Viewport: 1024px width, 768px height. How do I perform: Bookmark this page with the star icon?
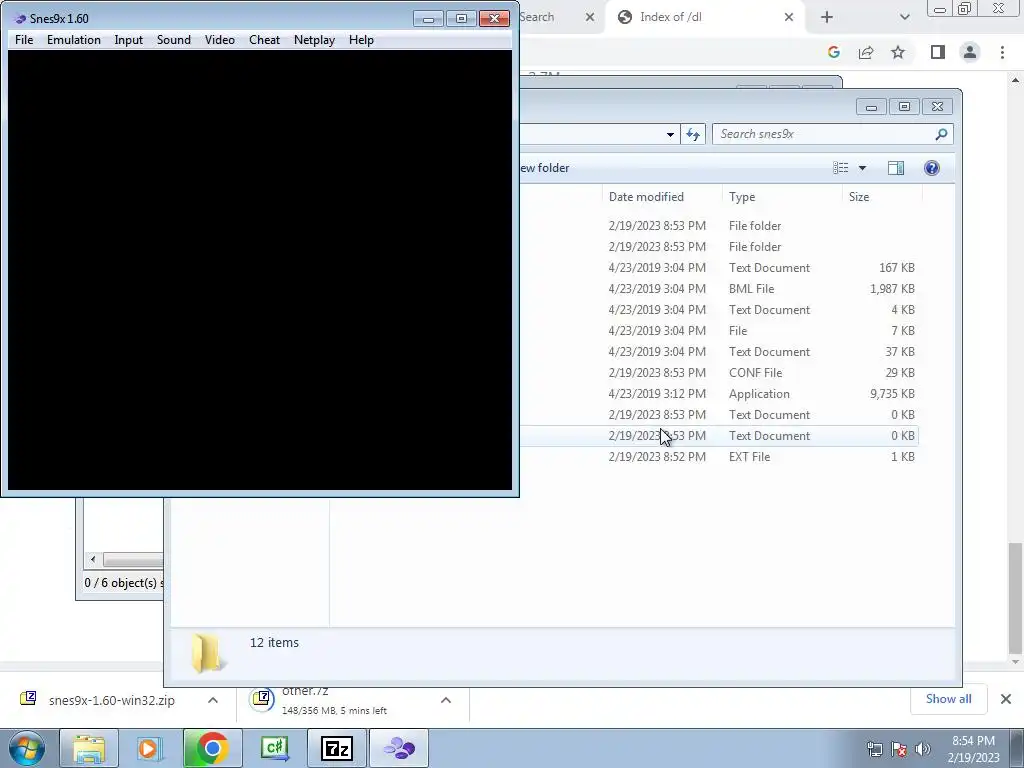point(898,52)
